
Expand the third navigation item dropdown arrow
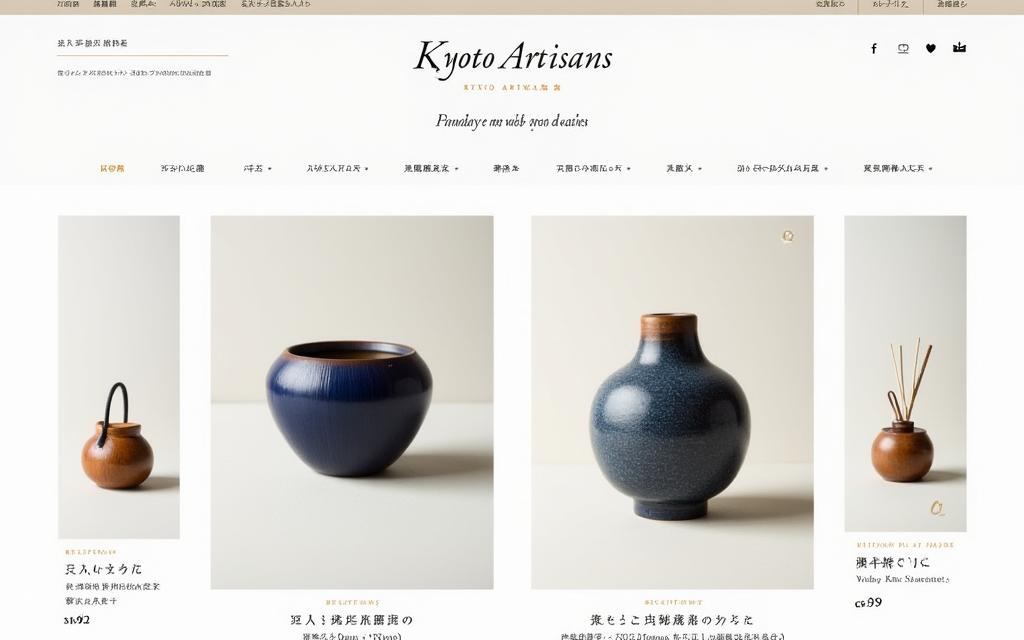coord(270,169)
